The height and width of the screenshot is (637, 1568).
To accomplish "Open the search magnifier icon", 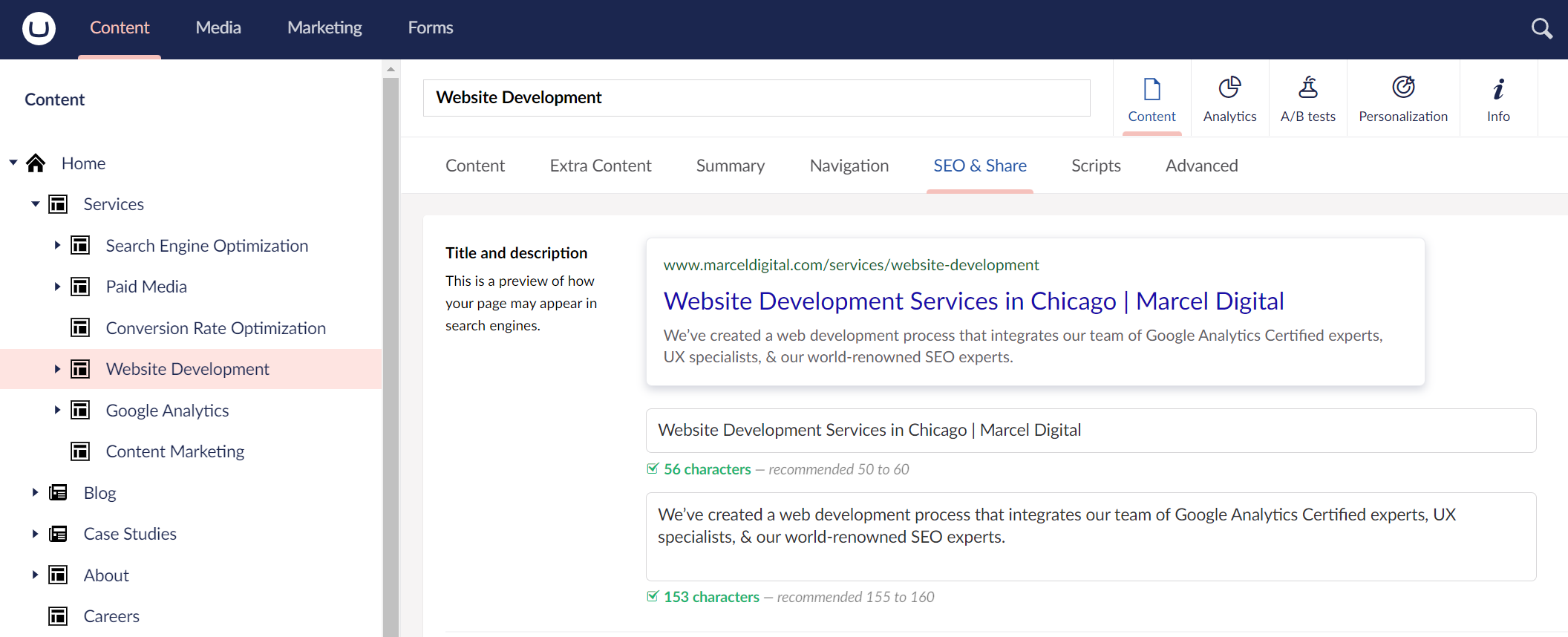I will (x=1541, y=29).
